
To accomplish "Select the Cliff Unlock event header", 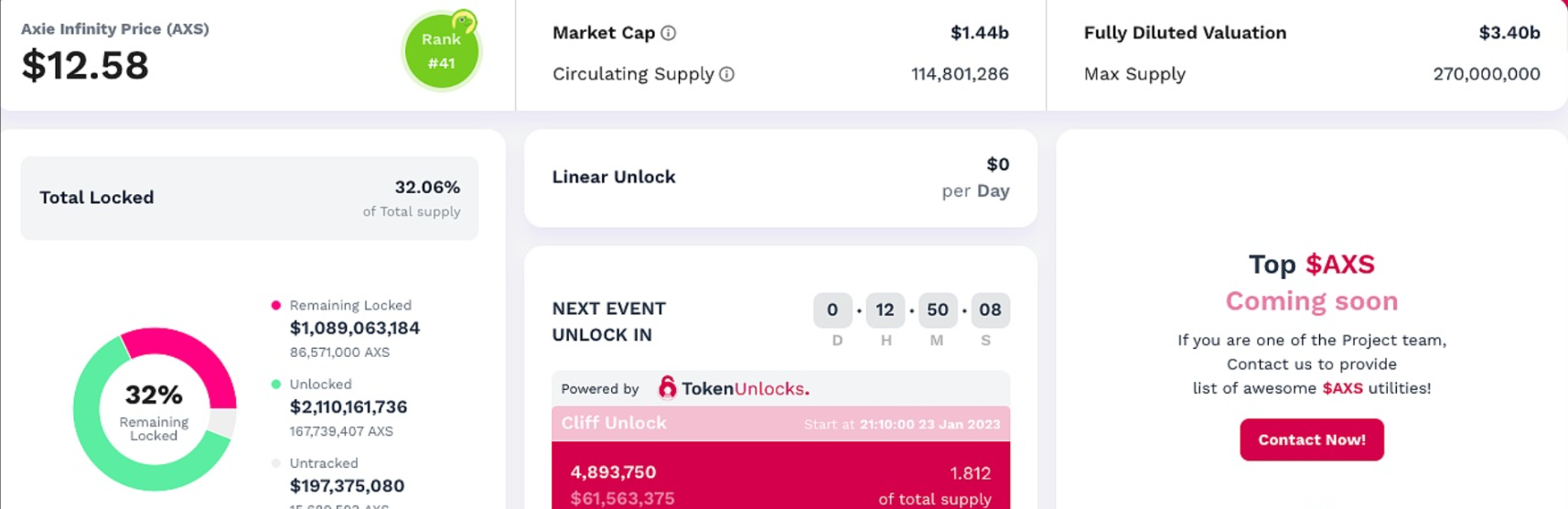I will point(780,424).
